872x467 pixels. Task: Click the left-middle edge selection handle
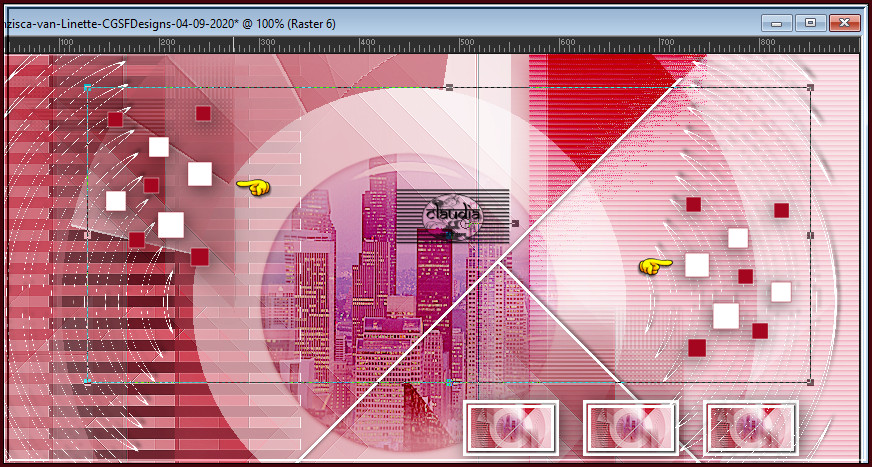coord(87,235)
